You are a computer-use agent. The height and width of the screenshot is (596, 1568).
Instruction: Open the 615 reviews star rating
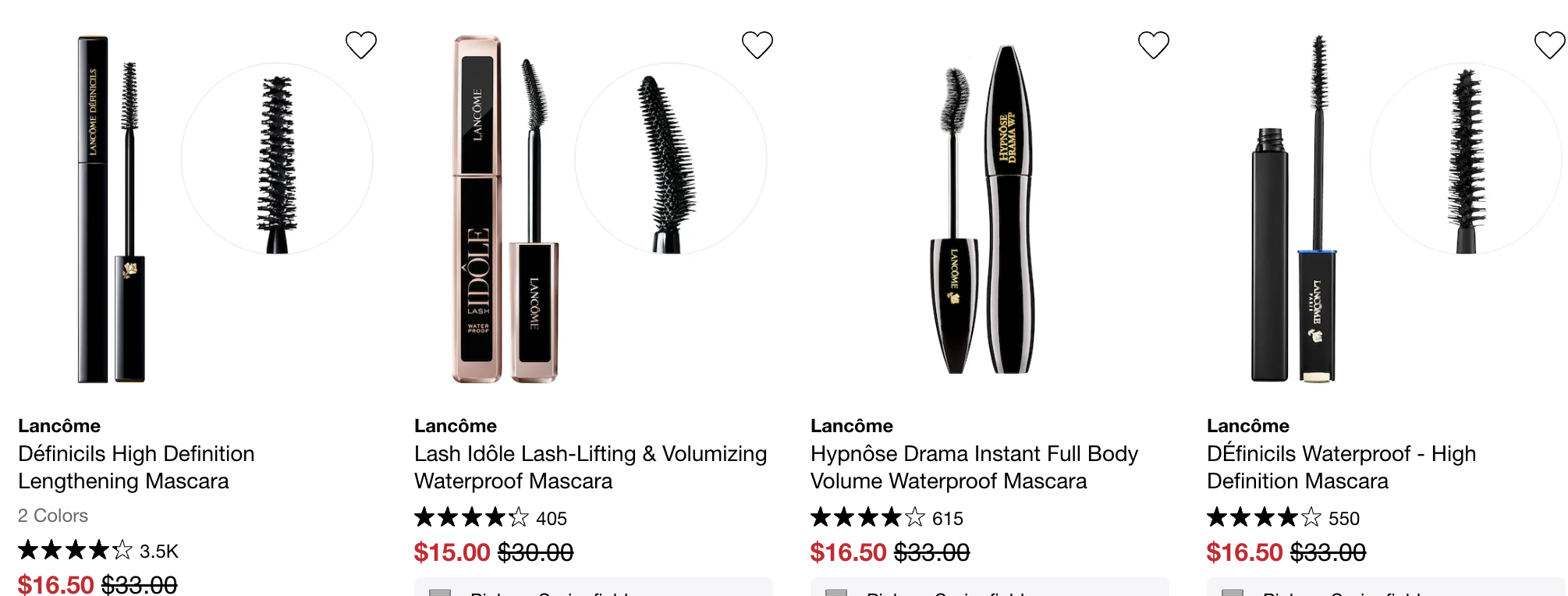[887, 518]
